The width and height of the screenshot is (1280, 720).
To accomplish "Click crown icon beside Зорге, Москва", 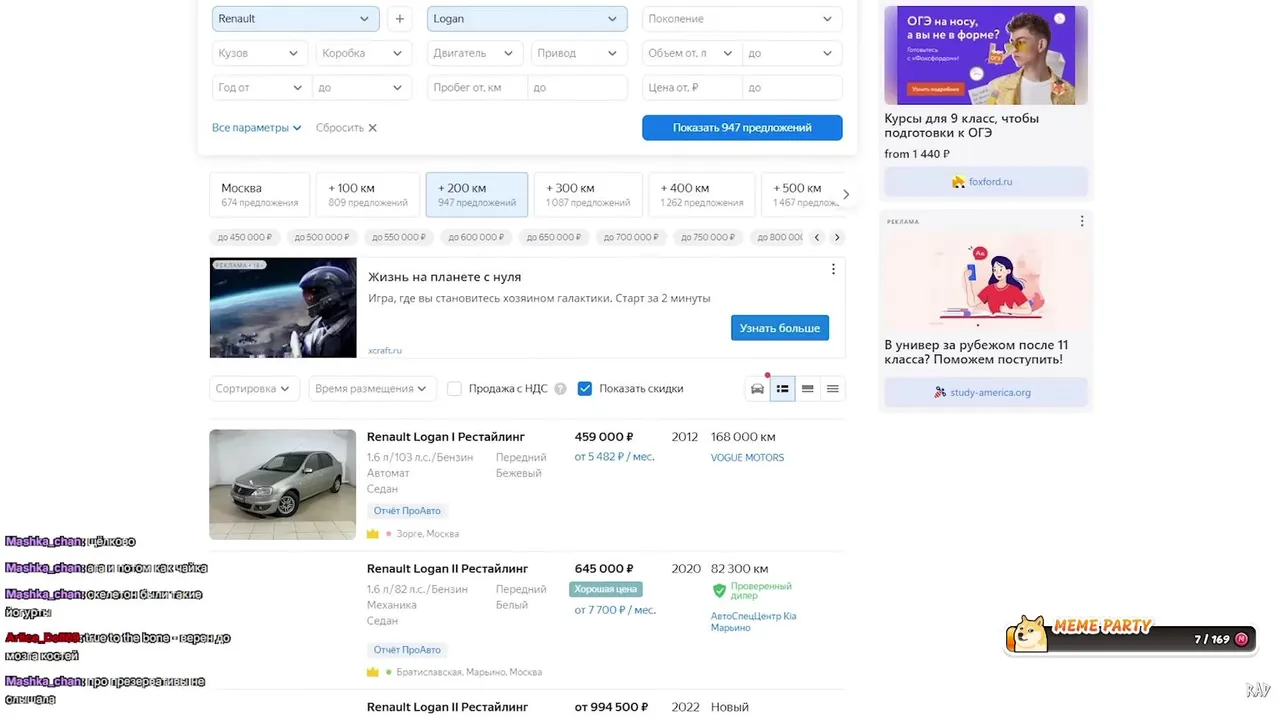I will pos(373,534).
